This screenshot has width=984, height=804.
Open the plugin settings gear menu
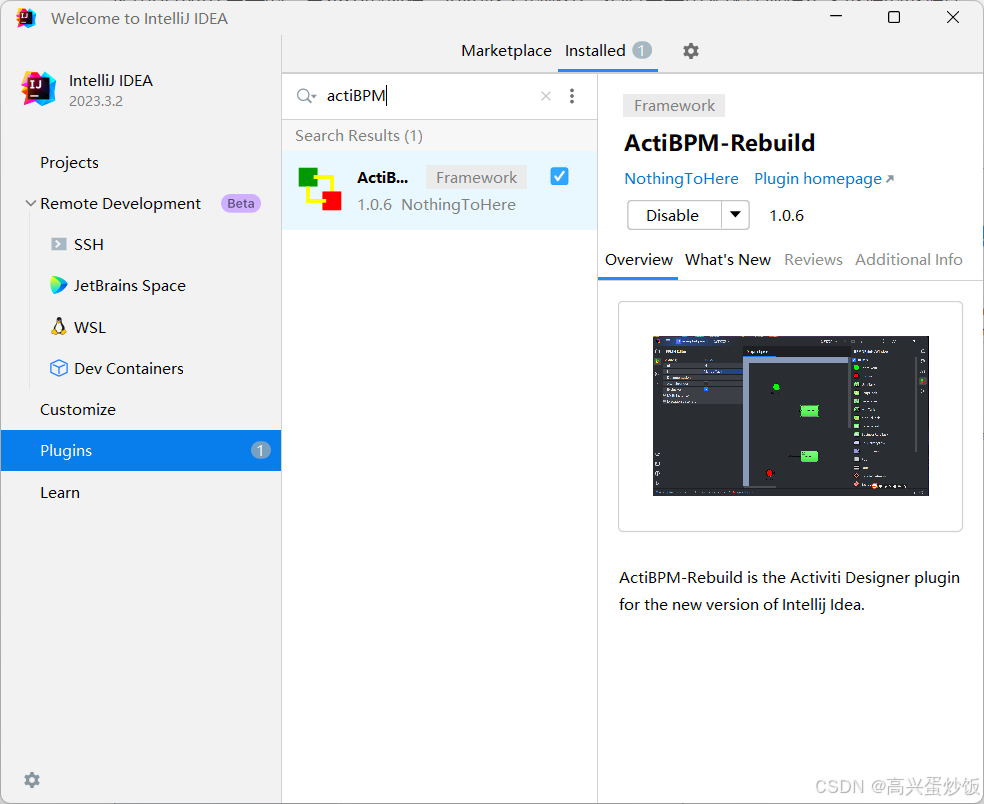coord(690,51)
